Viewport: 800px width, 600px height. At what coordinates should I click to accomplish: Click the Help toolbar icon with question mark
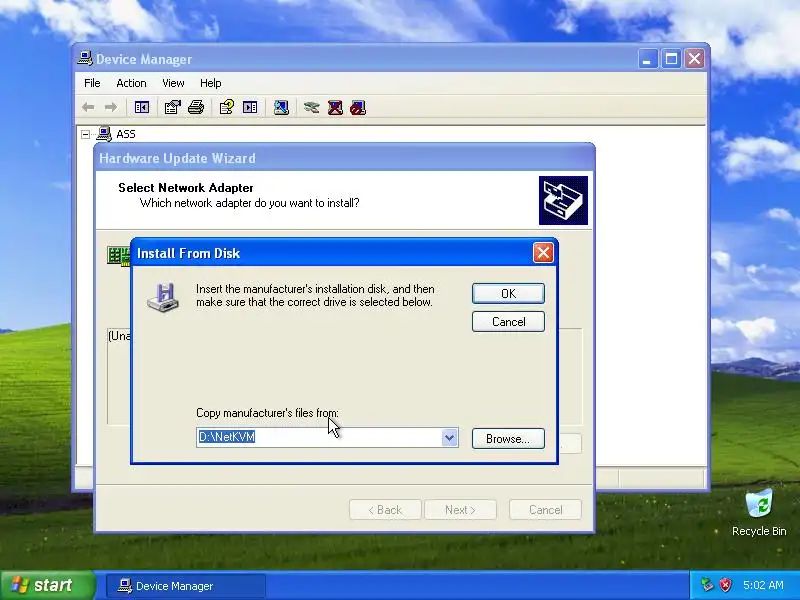227,107
